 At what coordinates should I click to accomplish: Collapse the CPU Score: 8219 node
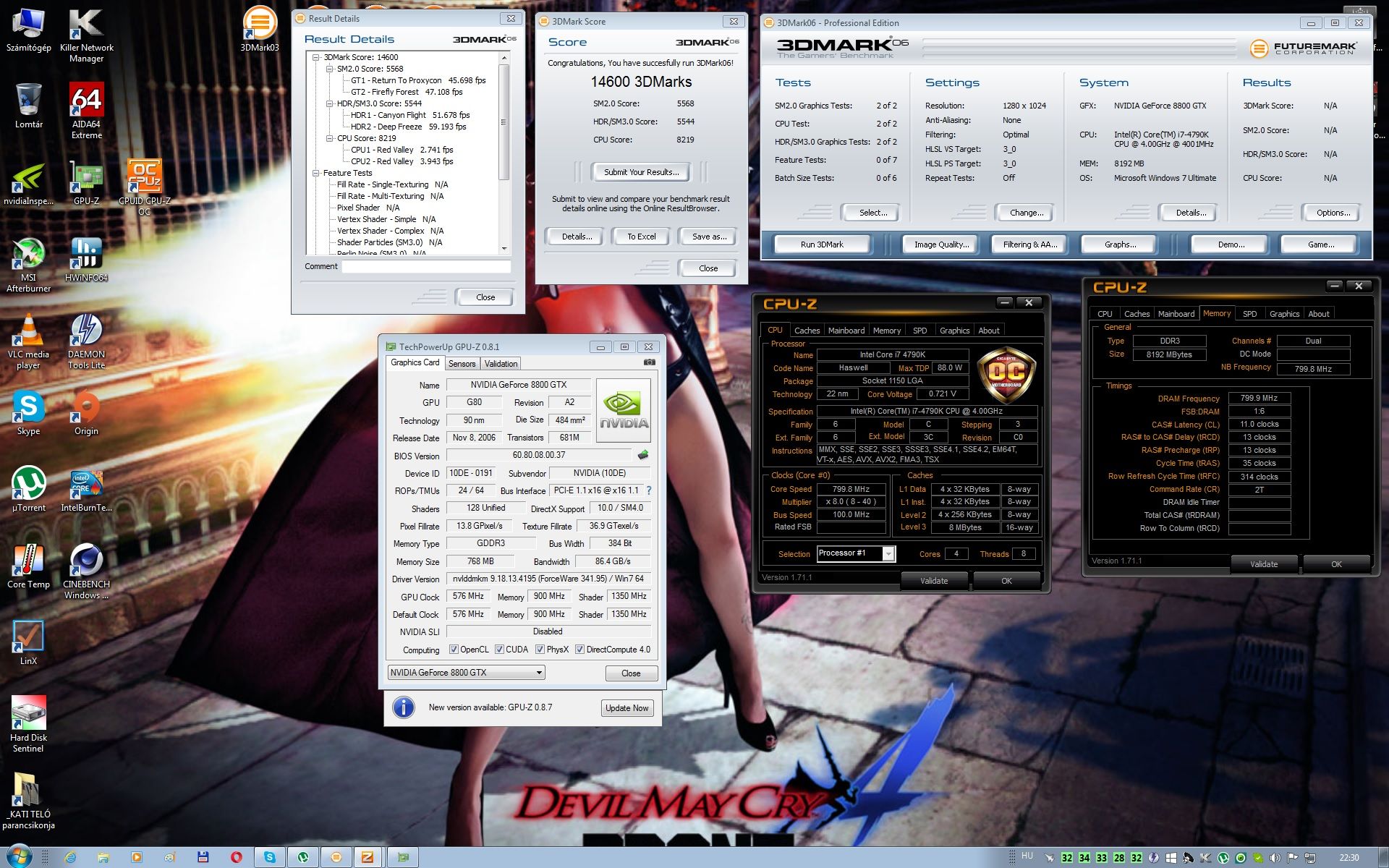[330, 138]
